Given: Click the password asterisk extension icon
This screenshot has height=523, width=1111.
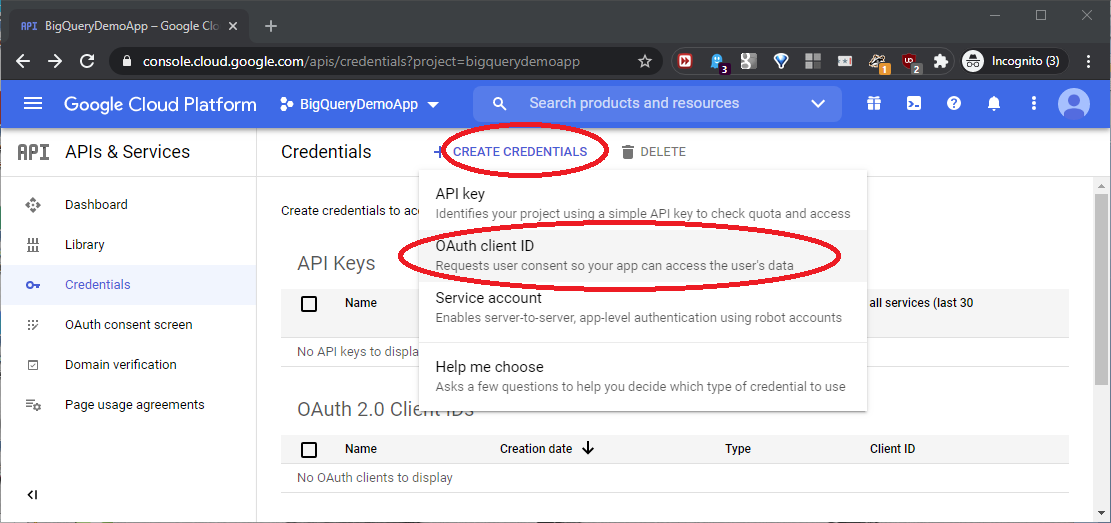Looking at the screenshot, I should [x=845, y=62].
